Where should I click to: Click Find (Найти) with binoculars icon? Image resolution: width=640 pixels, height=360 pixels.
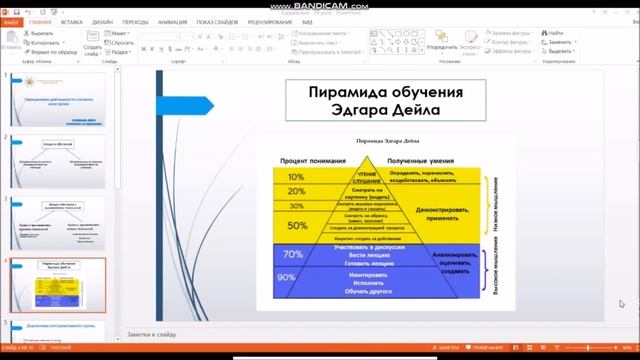point(553,33)
